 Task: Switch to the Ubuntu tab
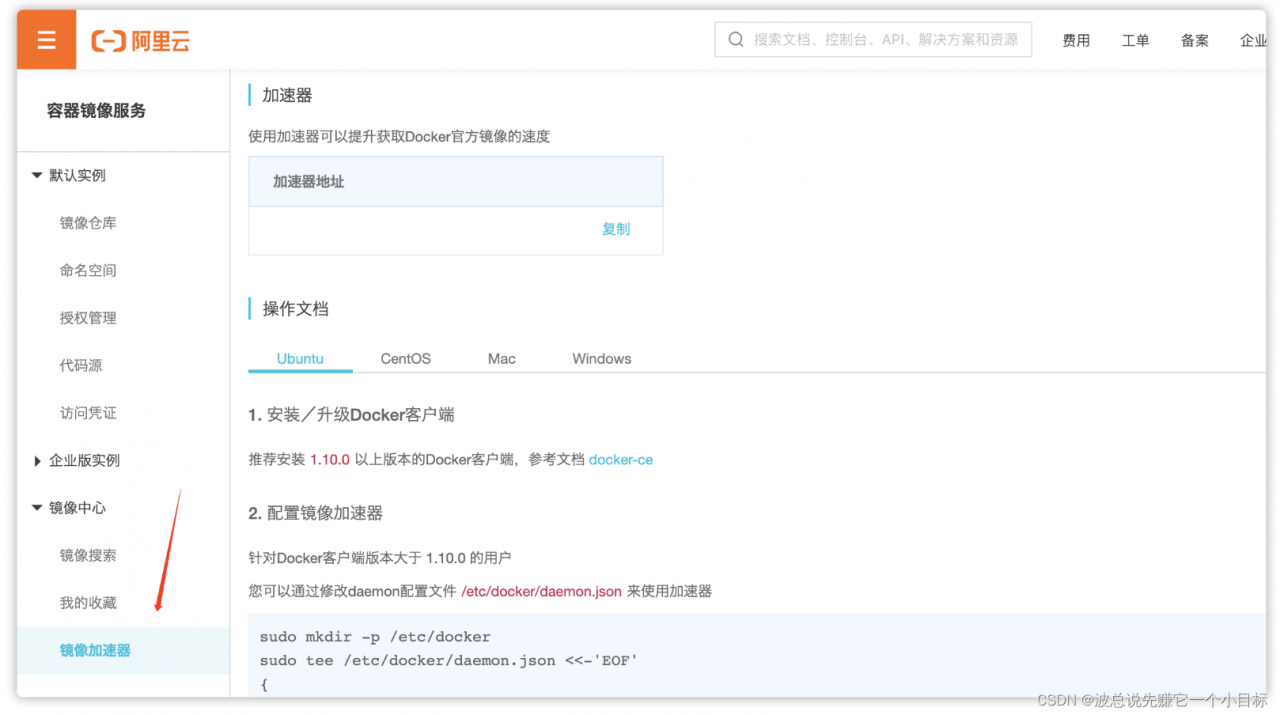coord(300,358)
